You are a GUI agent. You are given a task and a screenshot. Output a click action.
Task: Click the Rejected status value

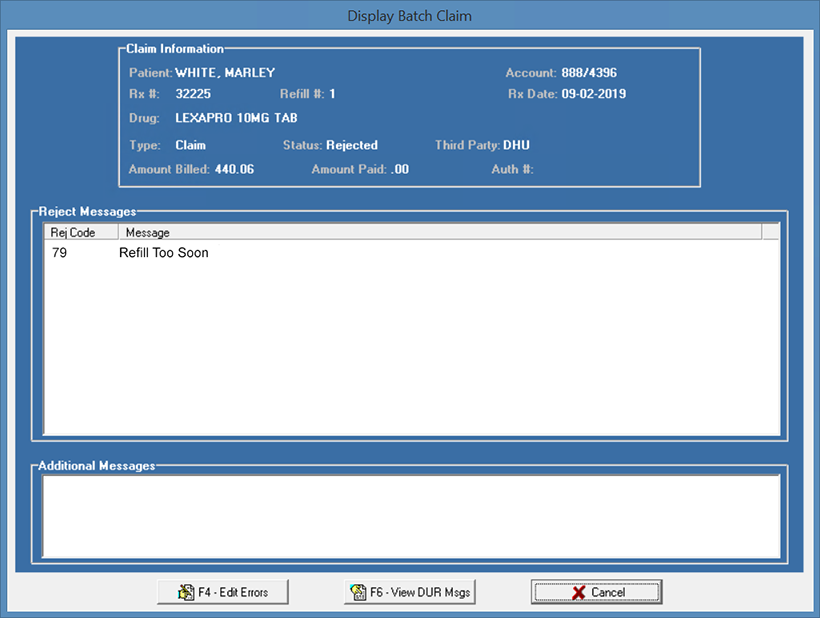click(x=352, y=145)
